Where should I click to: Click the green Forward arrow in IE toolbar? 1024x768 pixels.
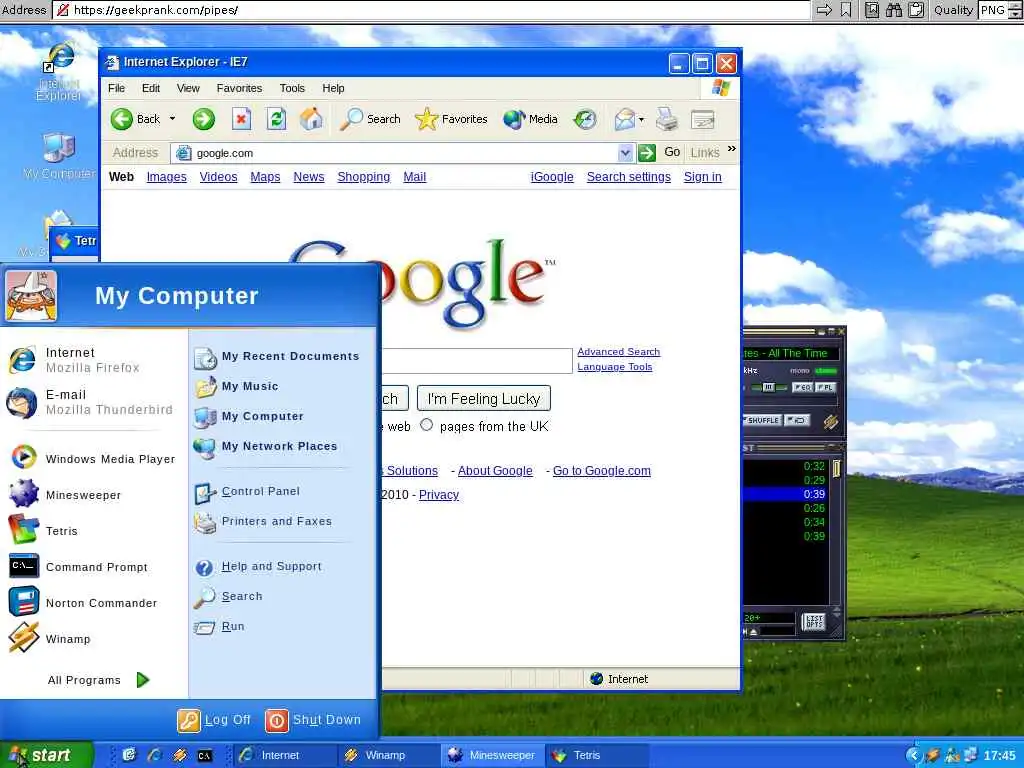[x=204, y=120]
